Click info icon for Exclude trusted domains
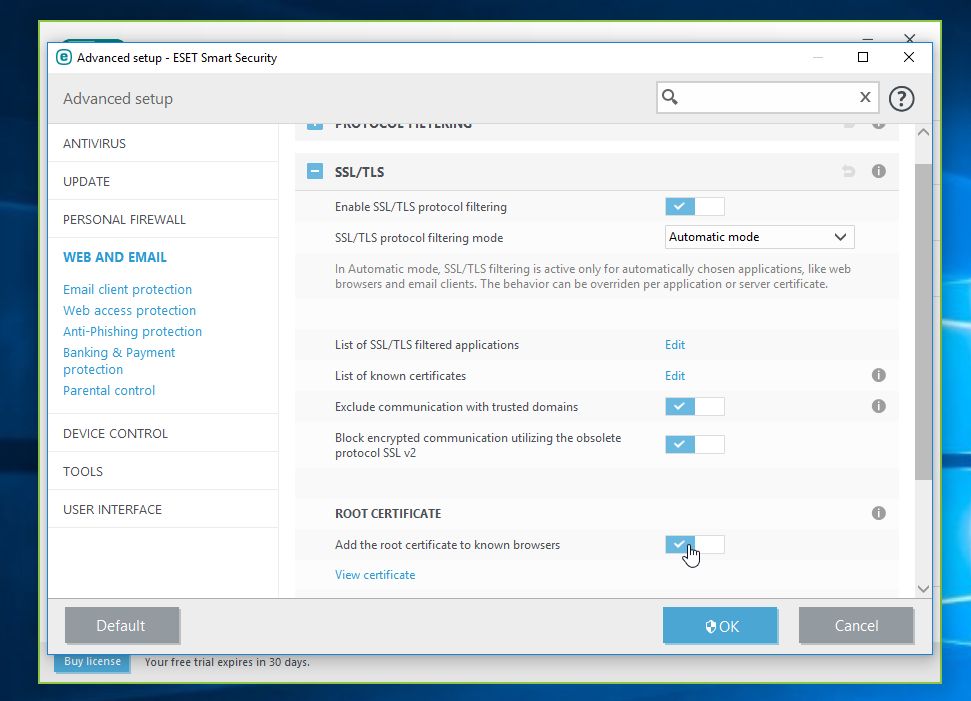Image resolution: width=971 pixels, height=701 pixels. 879,406
